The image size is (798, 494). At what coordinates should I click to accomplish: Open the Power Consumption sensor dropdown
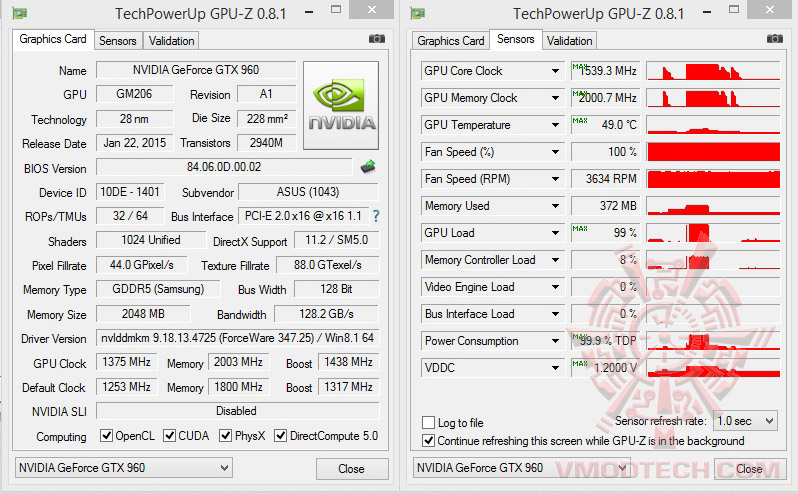point(555,341)
